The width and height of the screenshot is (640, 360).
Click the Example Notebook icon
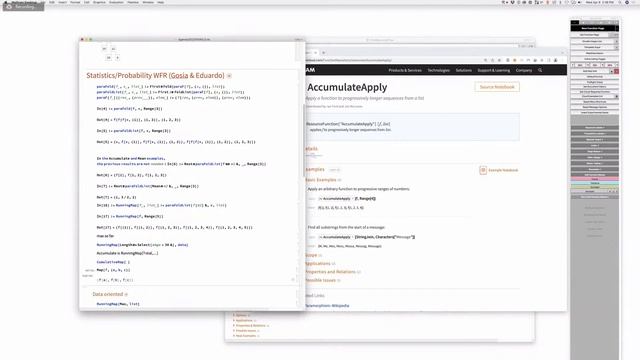483,170
